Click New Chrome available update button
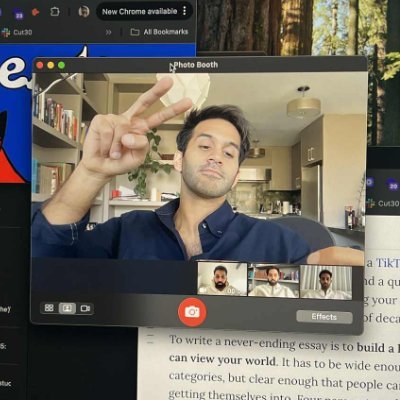400x400 pixels. (139, 11)
